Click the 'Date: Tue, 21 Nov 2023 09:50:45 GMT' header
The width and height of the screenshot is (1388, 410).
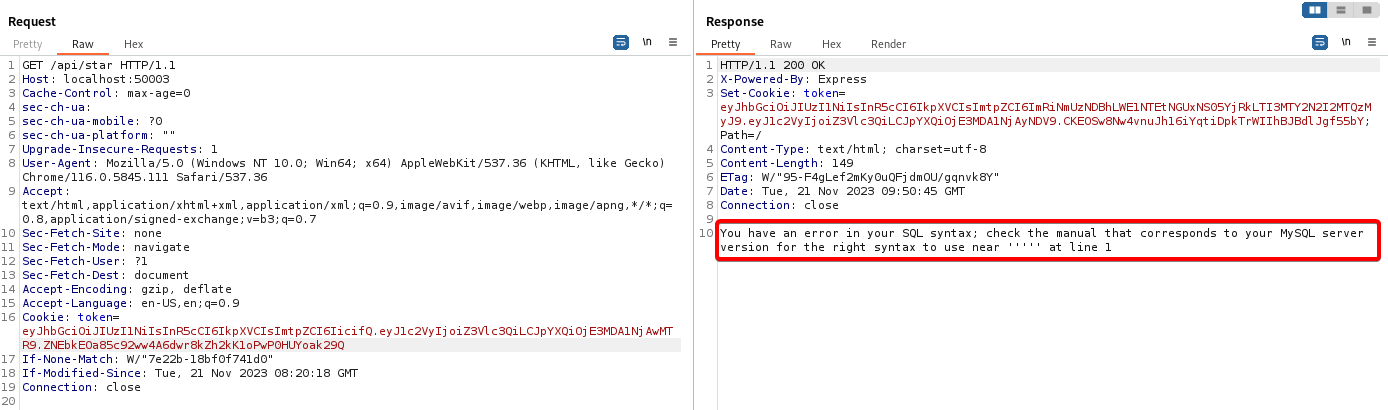[843, 191]
